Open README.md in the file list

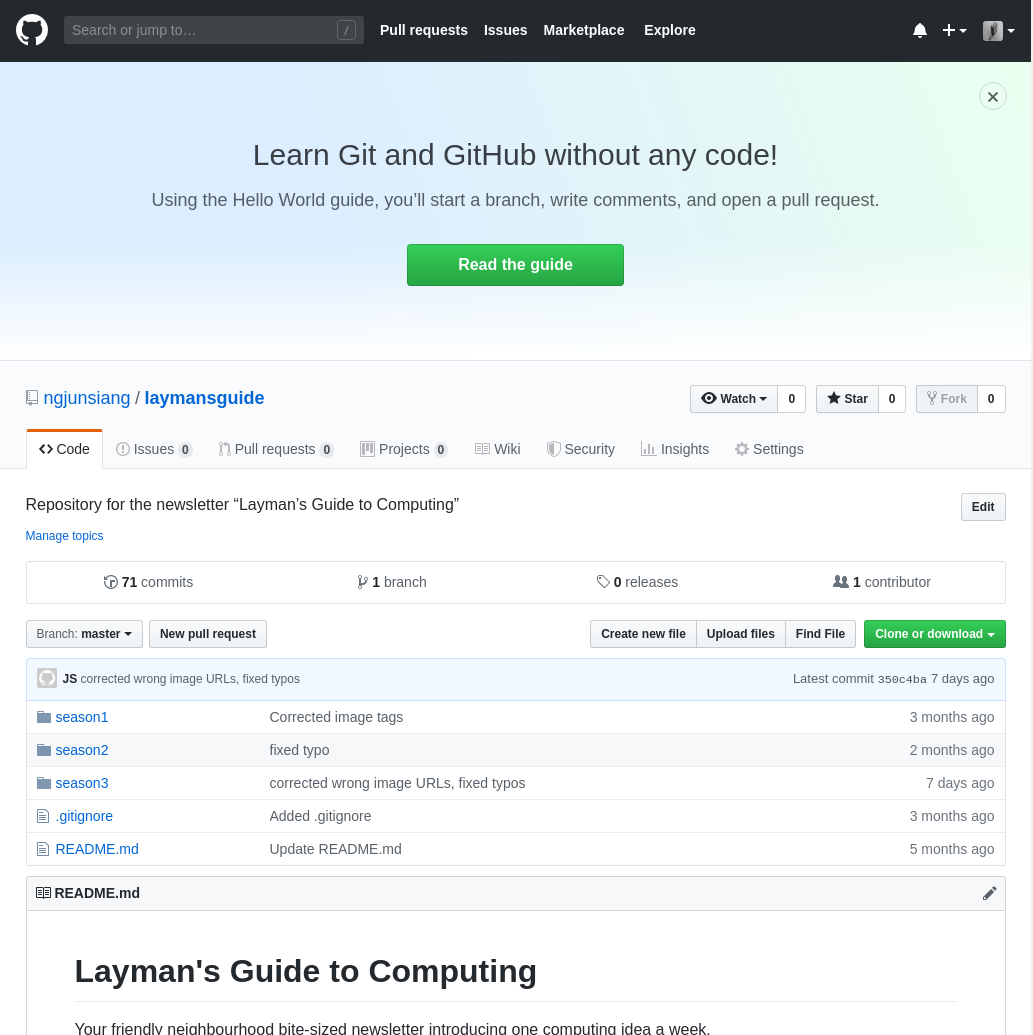click(97, 849)
